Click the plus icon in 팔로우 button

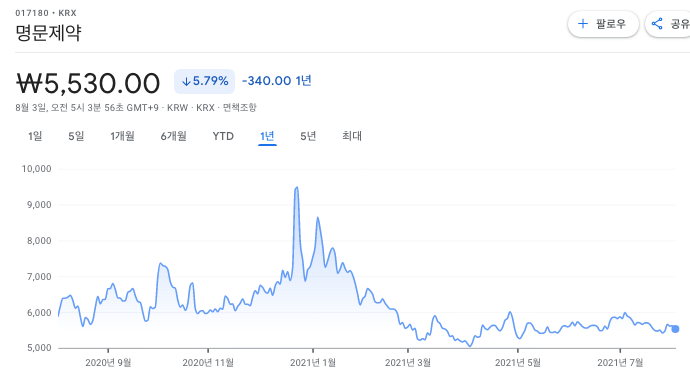pyautogui.click(x=583, y=24)
